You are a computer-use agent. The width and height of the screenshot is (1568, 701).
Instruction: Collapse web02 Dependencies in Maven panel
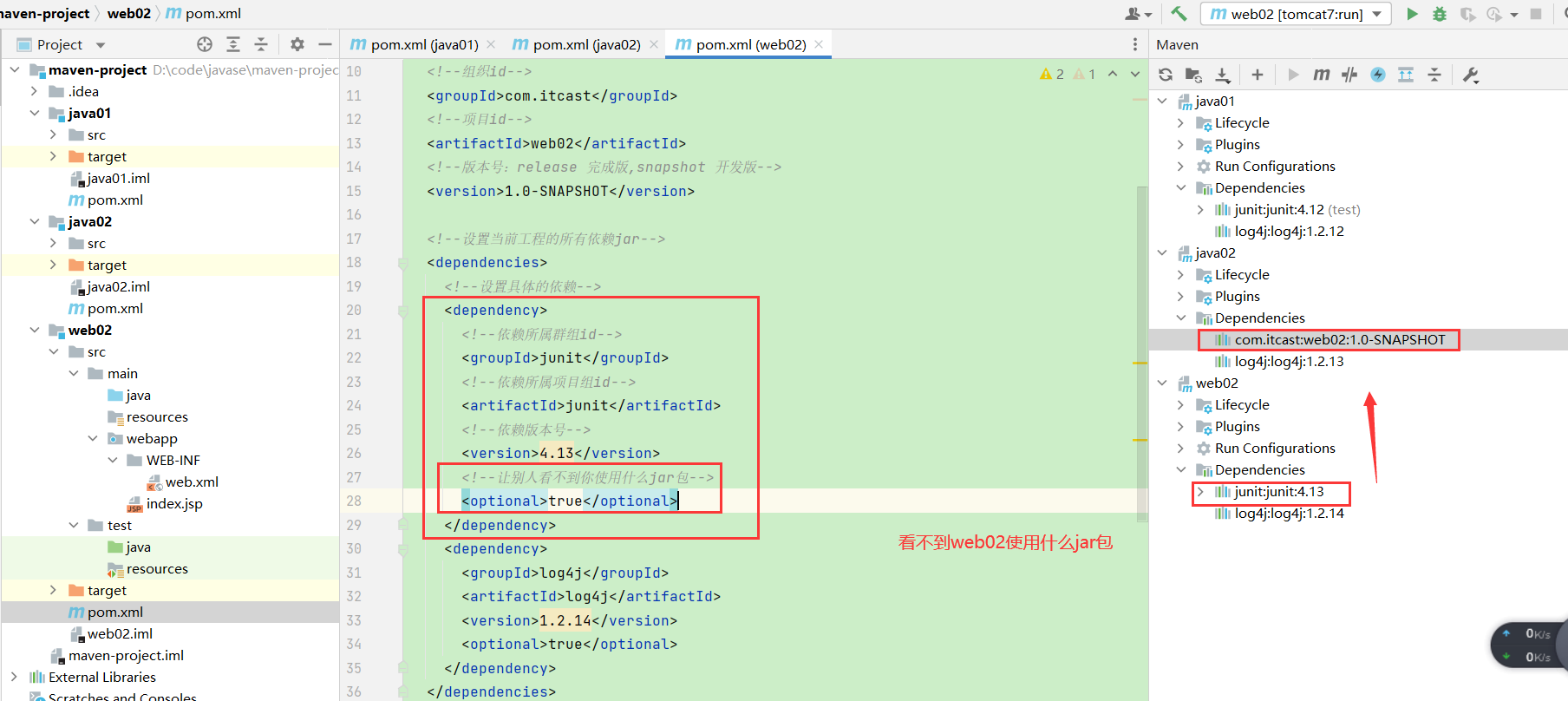coord(1181,469)
